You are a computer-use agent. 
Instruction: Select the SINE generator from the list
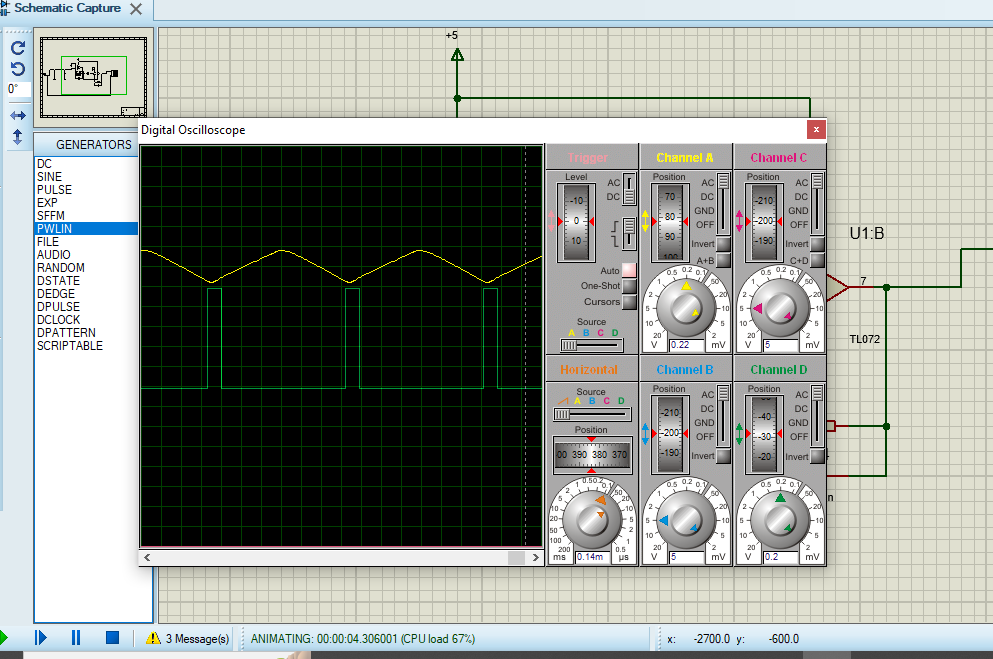(52, 177)
